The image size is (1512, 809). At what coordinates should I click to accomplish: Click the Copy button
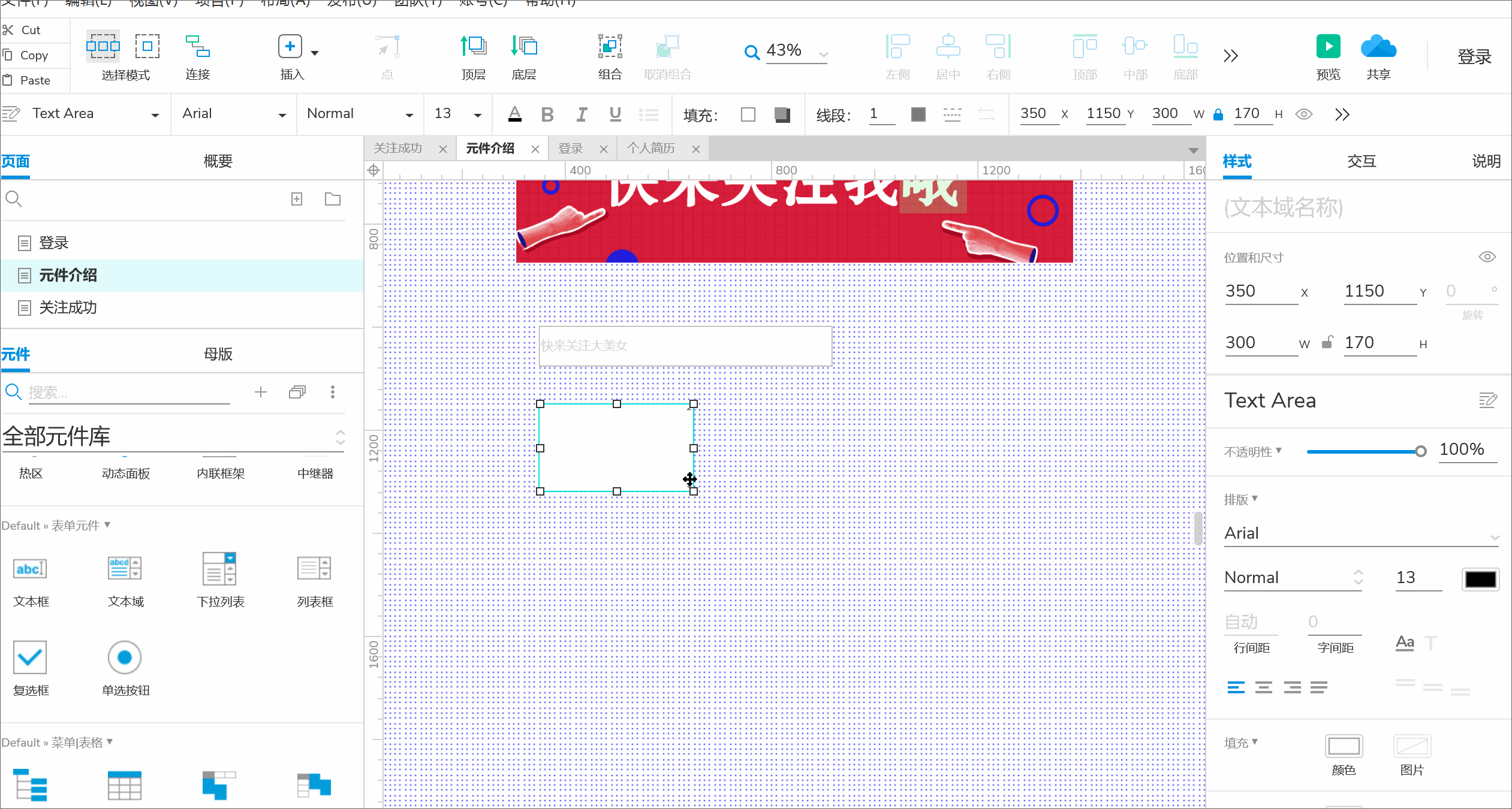coord(34,55)
